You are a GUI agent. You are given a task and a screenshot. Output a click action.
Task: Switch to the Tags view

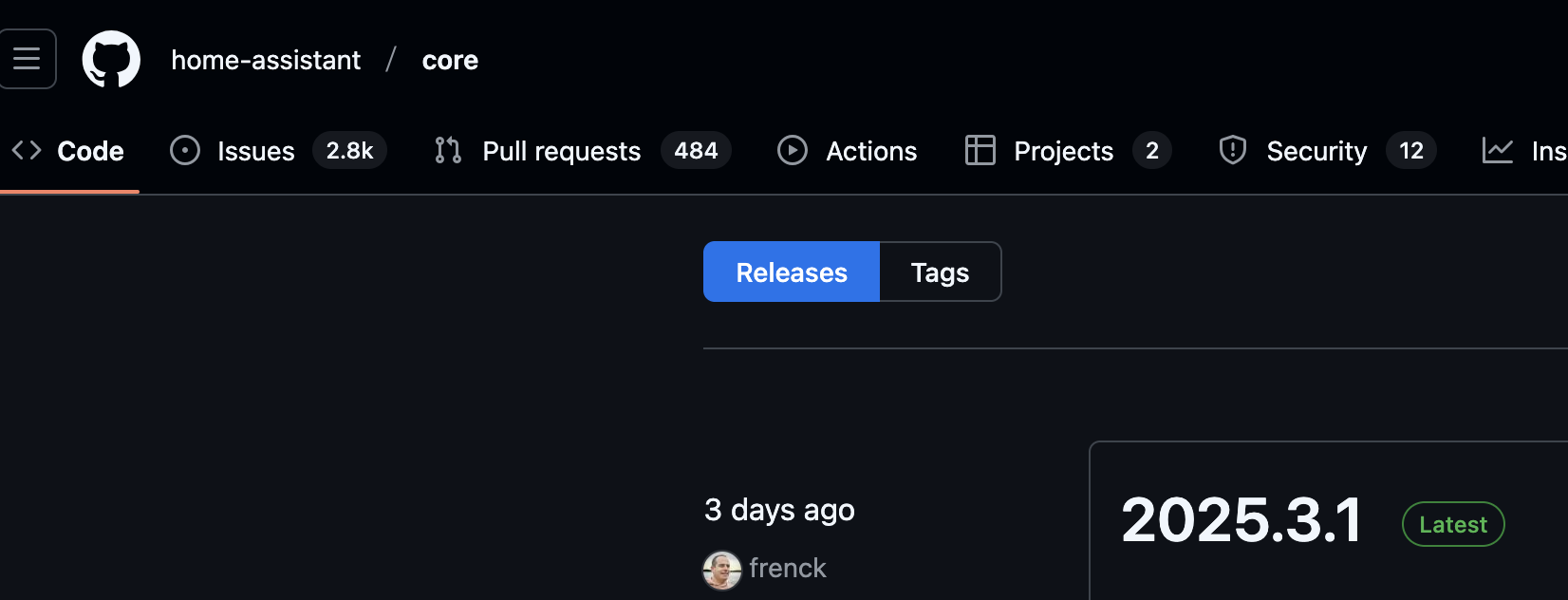(941, 272)
